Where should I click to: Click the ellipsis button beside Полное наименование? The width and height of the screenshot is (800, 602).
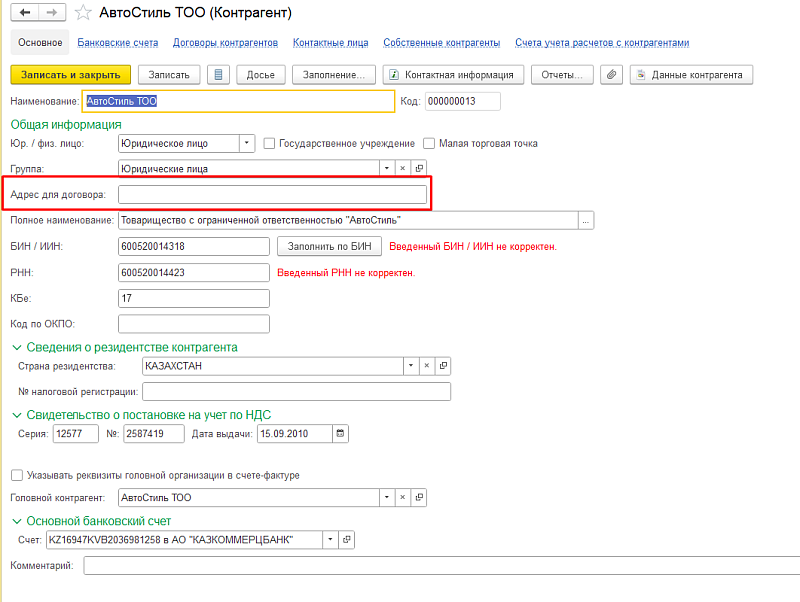pos(587,220)
